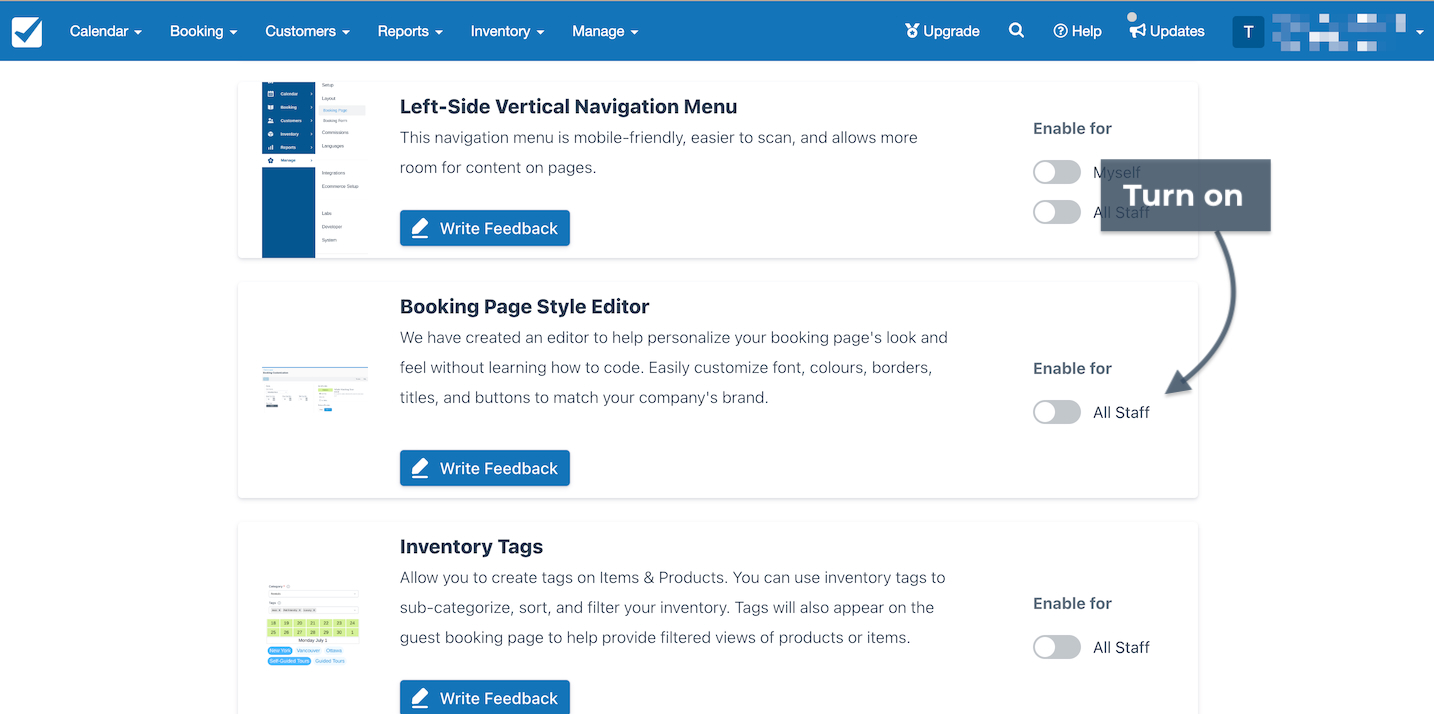Click the checkmark logo in the header

(x=27, y=31)
